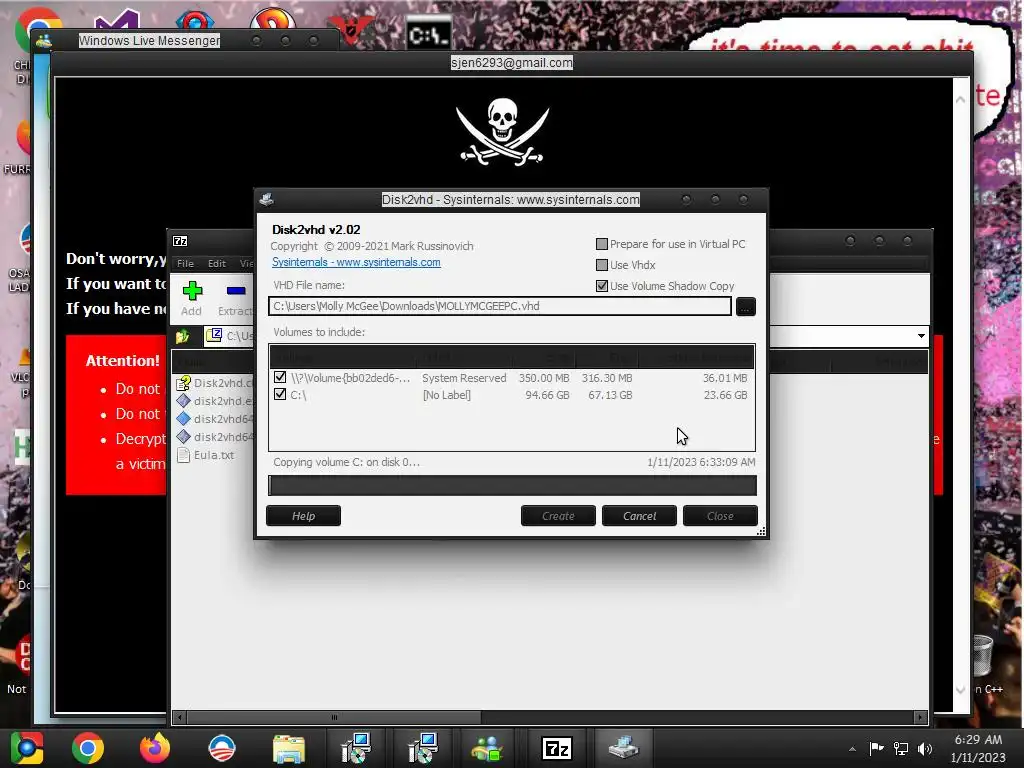This screenshot has height=768, width=1024.
Task: Click the '350.00 MB' size cell
Action: coord(544,378)
